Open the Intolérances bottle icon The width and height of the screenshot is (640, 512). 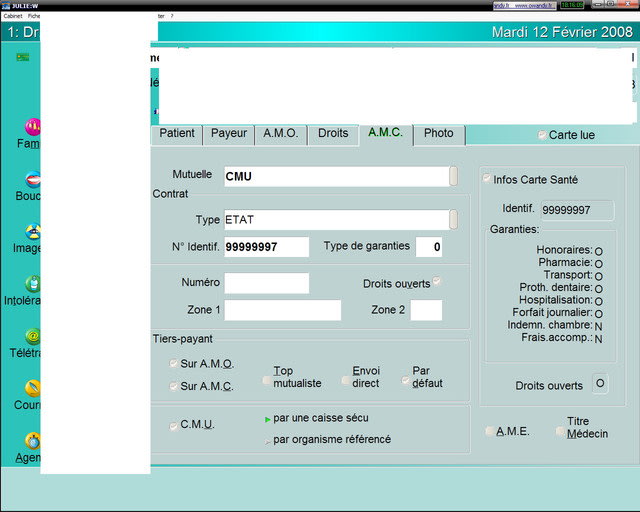pos(32,284)
